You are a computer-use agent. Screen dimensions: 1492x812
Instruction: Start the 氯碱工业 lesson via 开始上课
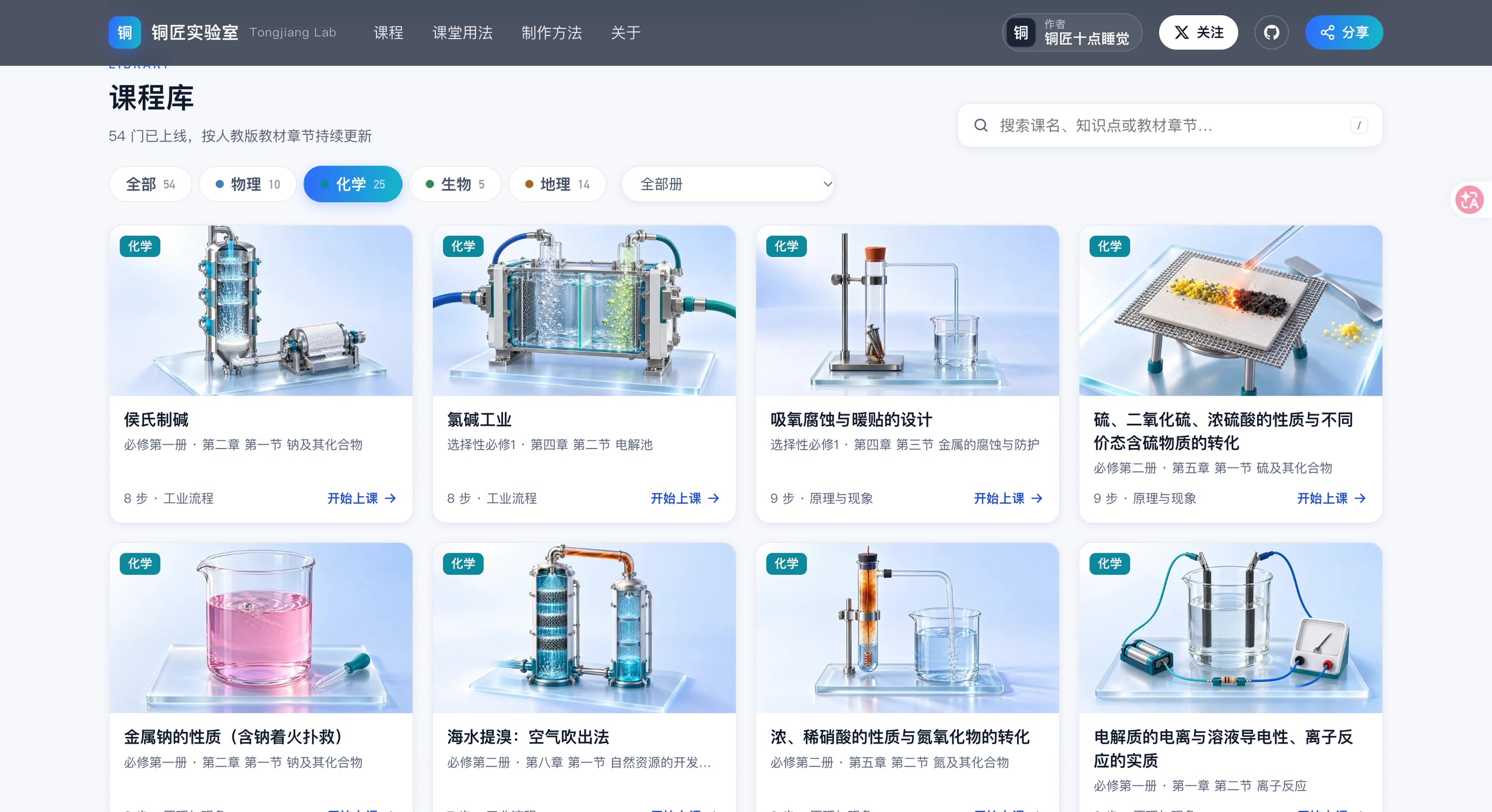coord(685,498)
